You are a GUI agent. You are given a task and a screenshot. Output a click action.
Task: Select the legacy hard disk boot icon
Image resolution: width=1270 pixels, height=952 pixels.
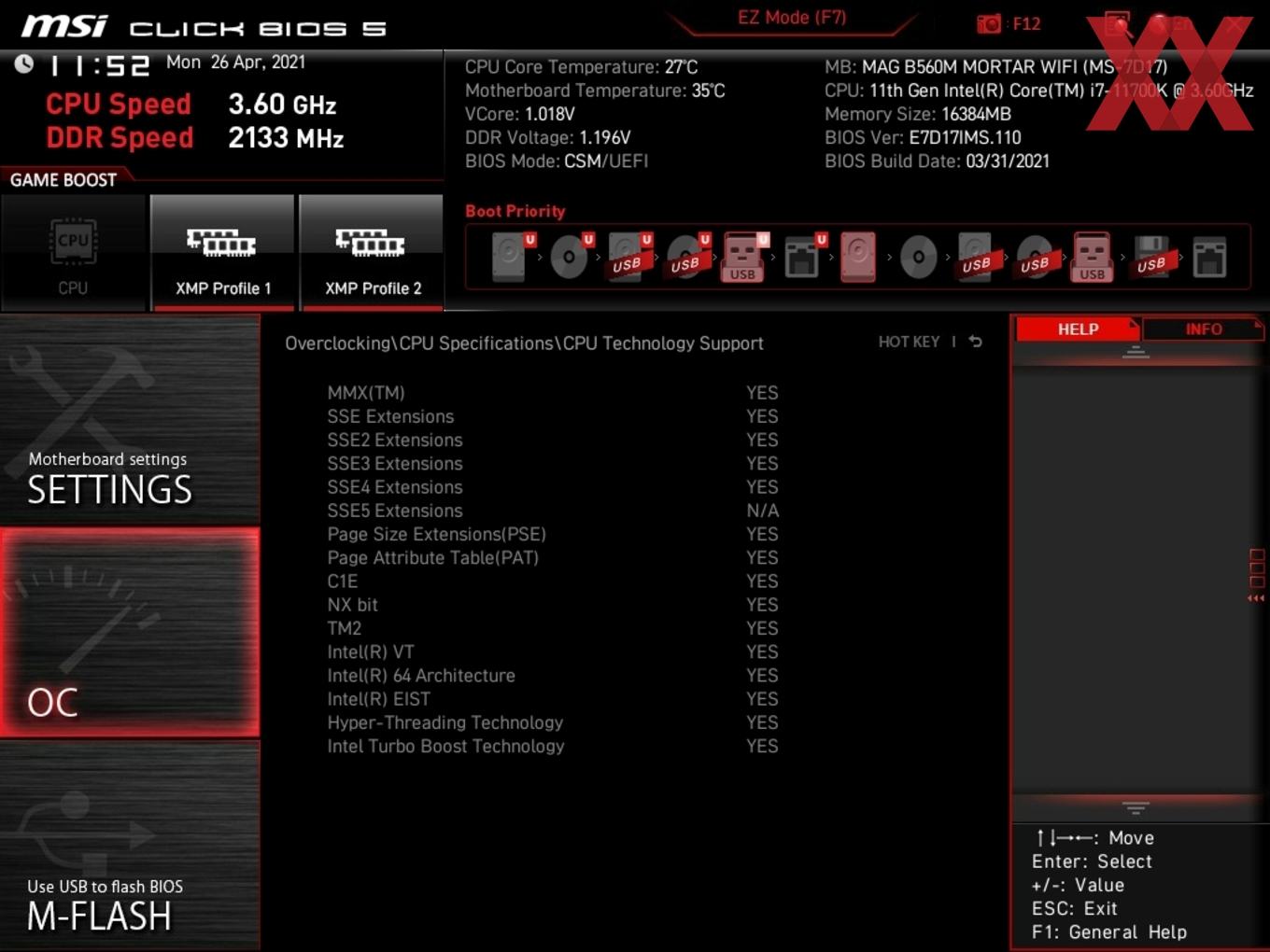[858, 257]
